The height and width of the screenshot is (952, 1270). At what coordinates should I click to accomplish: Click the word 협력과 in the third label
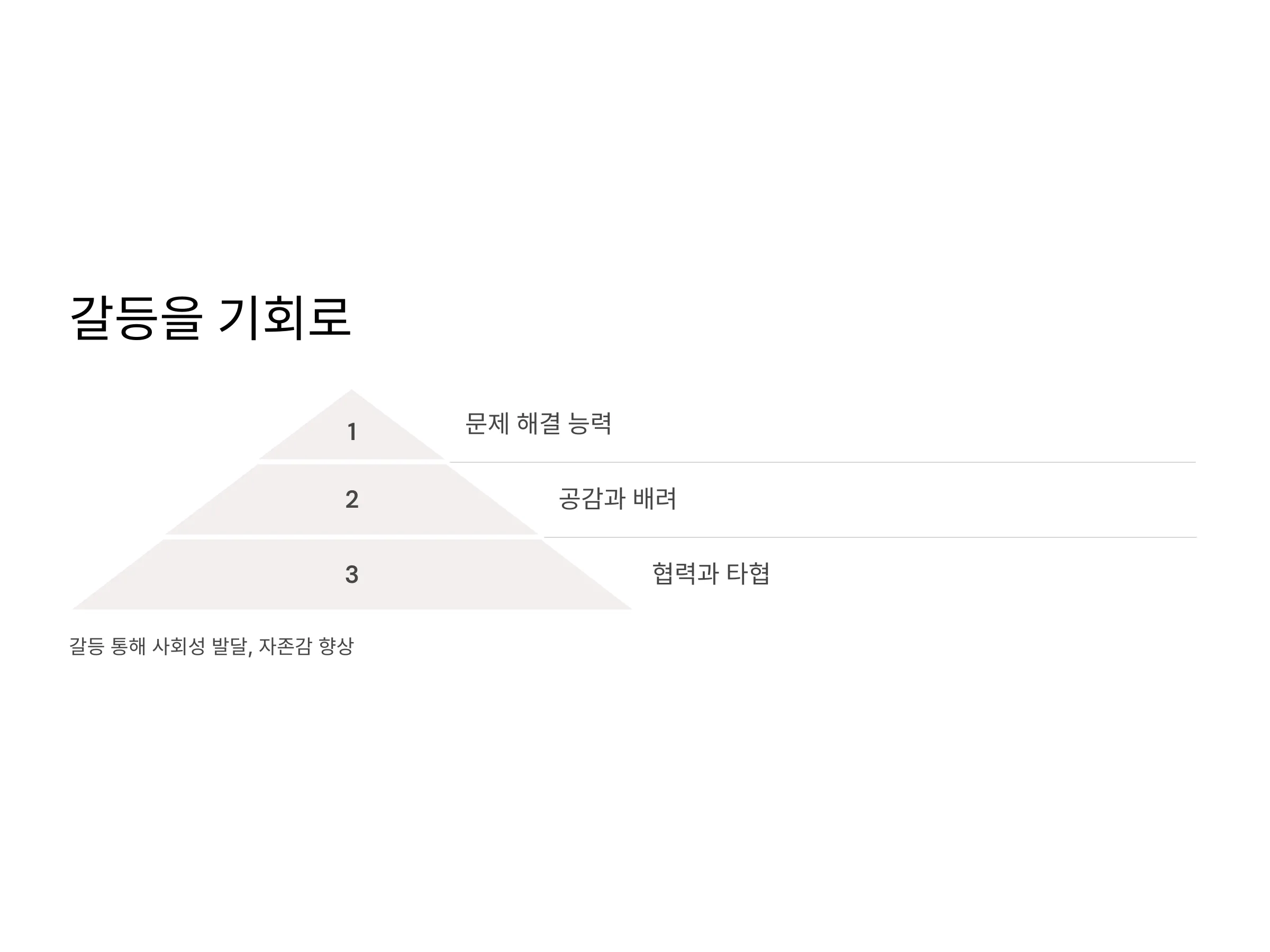(x=685, y=573)
